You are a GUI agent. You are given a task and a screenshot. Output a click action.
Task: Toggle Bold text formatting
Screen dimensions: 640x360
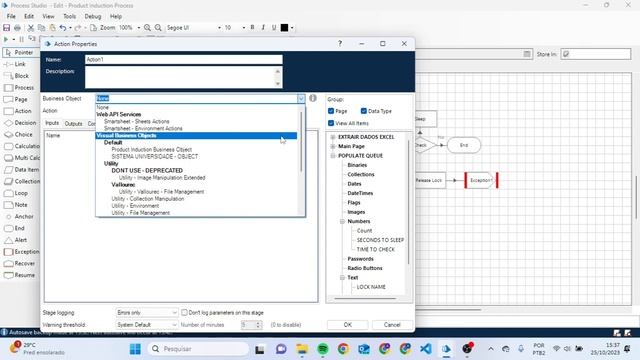(252, 27)
